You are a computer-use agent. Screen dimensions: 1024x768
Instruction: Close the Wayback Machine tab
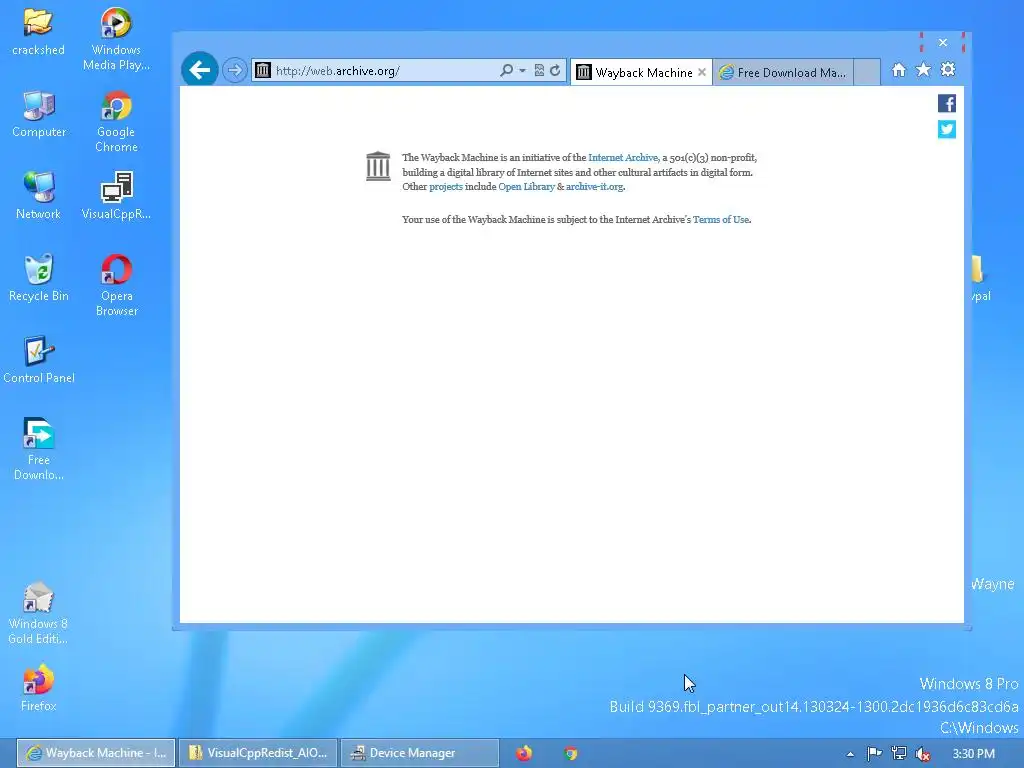point(702,72)
